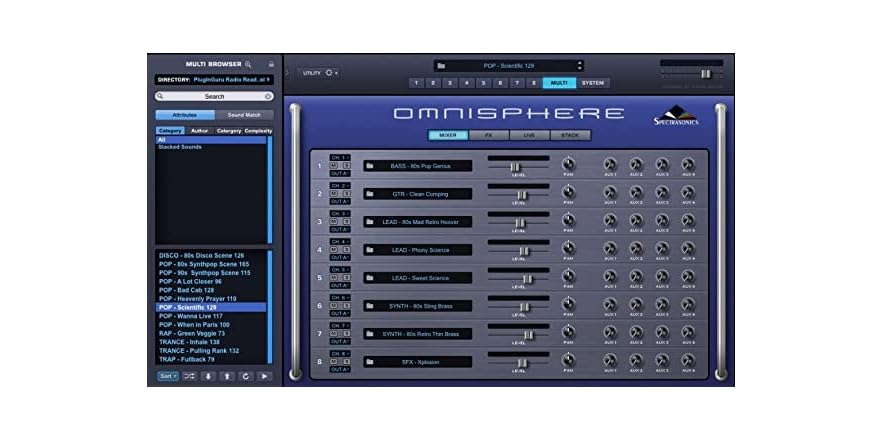Viewport: 882px width, 441px height.
Task: Click the Search input field
Action: pos(214,97)
